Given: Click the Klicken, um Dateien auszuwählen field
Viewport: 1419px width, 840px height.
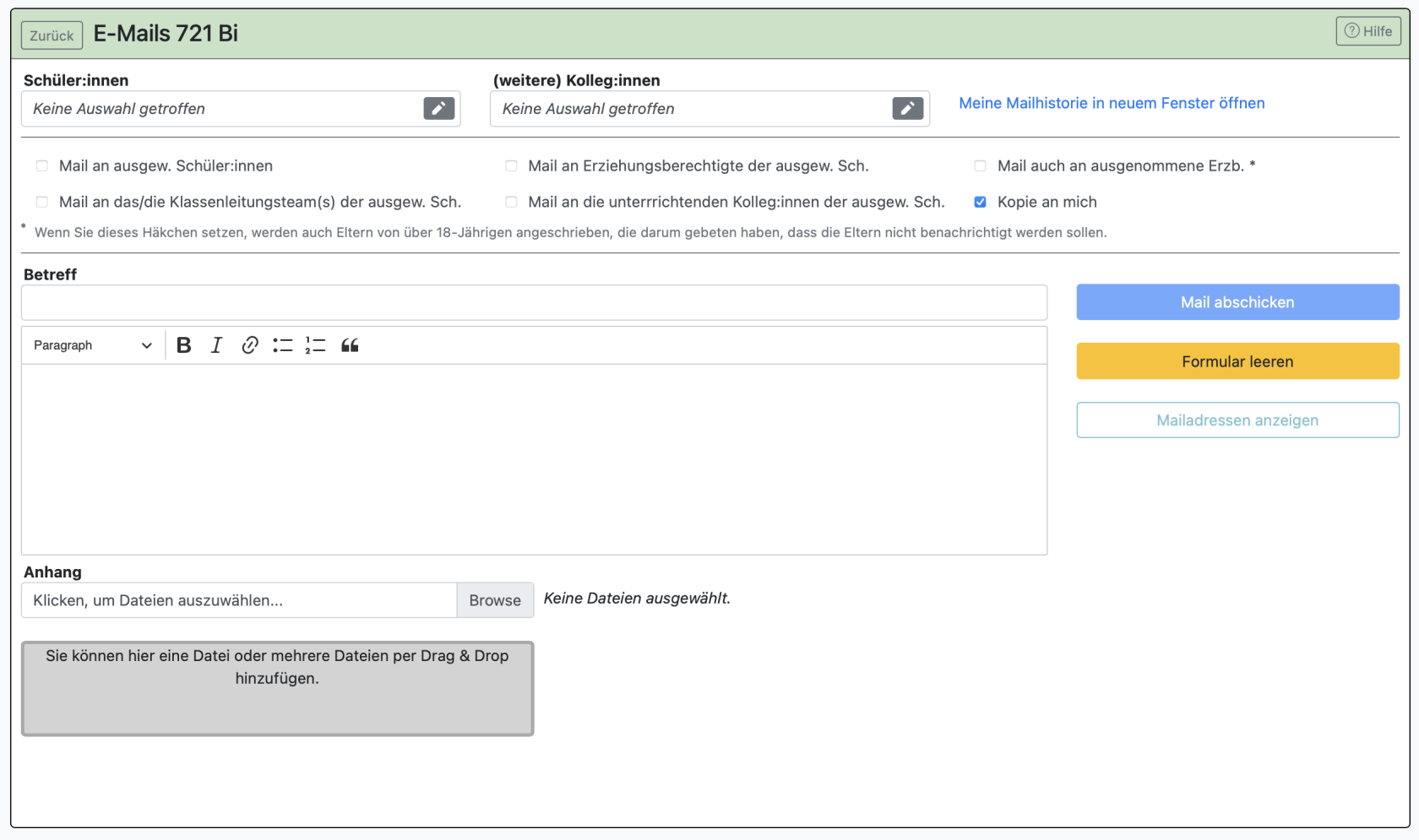Looking at the screenshot, I should coord(239,600).
